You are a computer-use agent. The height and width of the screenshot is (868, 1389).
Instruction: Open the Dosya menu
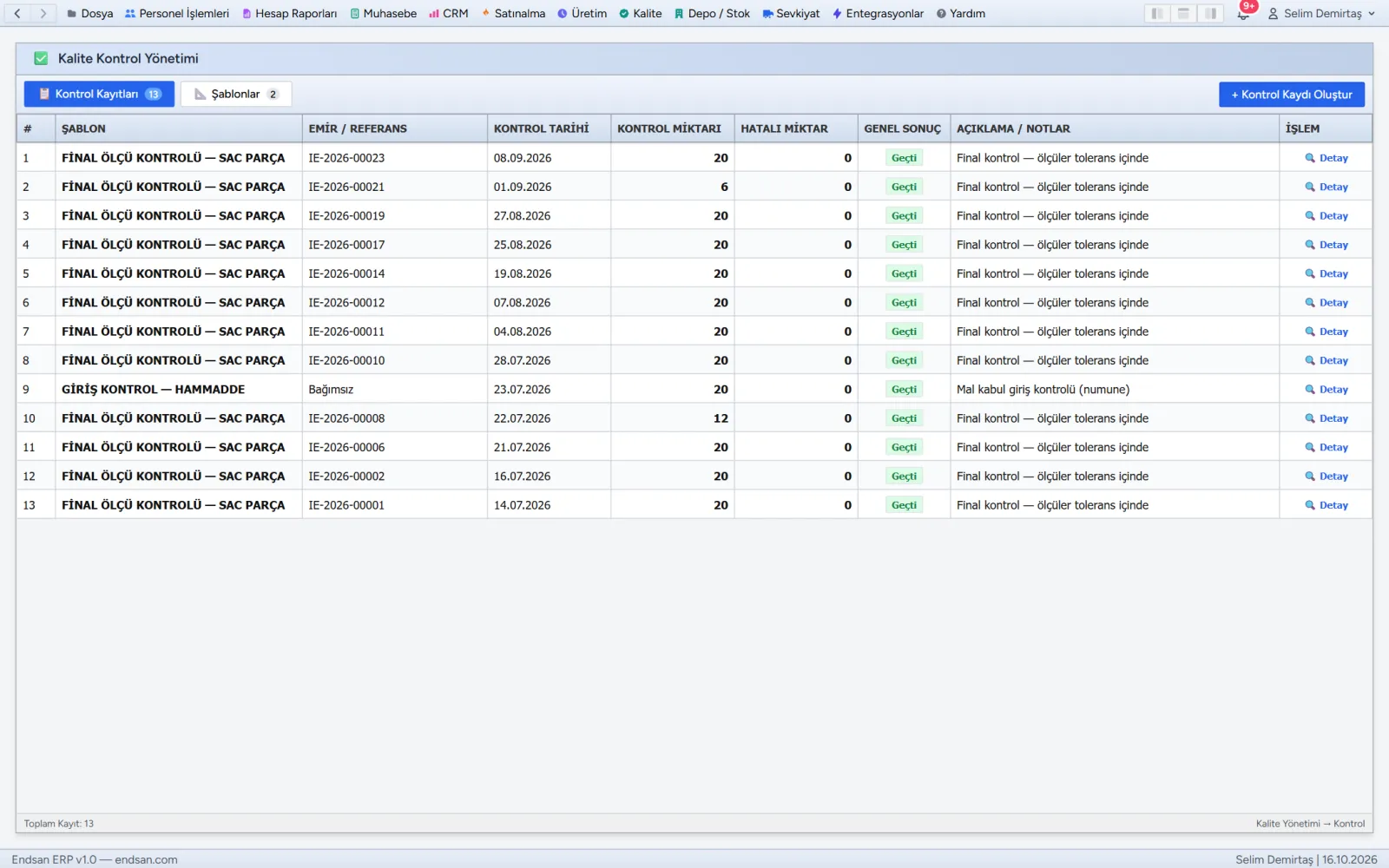[x=90, y=13]
